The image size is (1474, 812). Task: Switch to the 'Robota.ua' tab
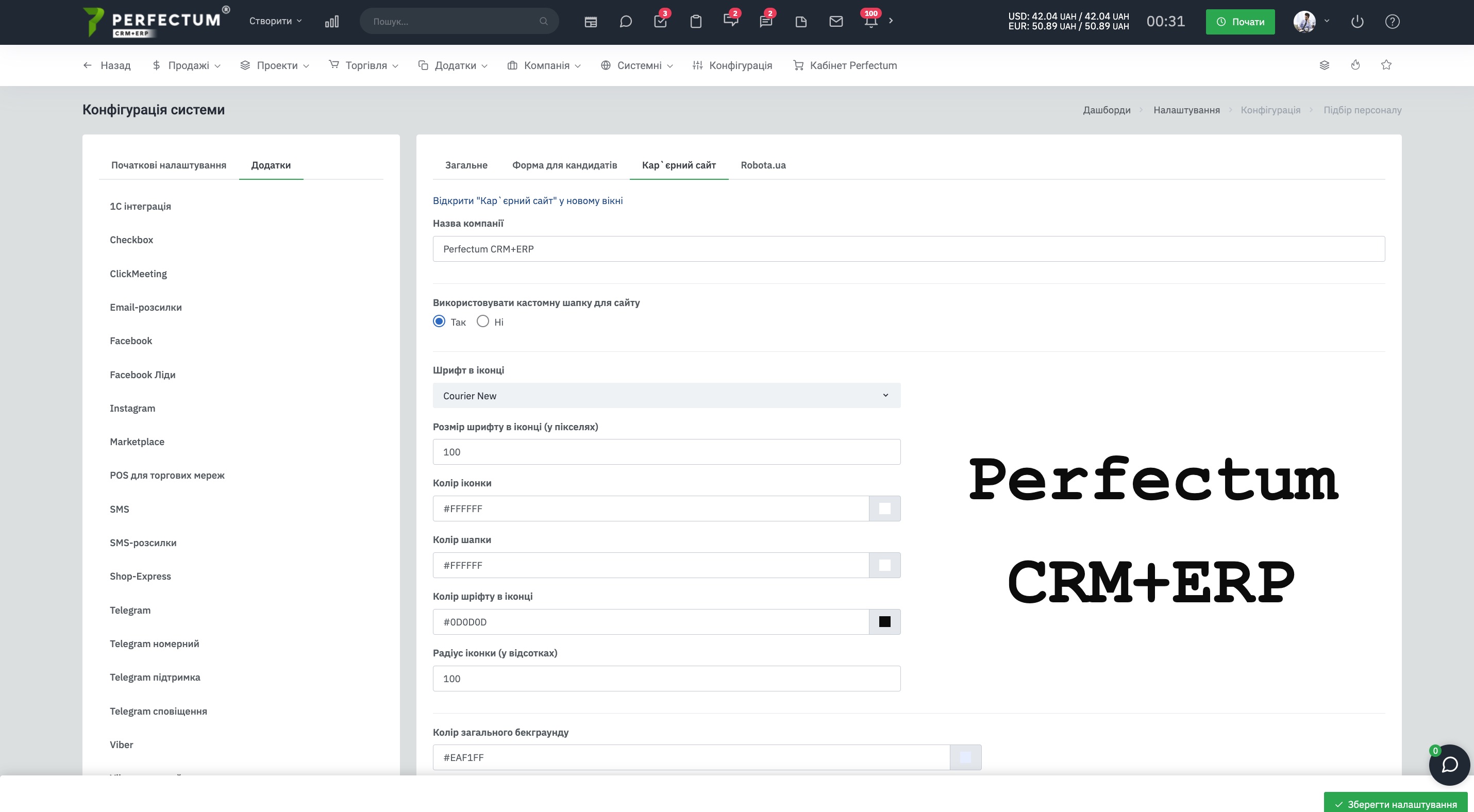[763, 165]
